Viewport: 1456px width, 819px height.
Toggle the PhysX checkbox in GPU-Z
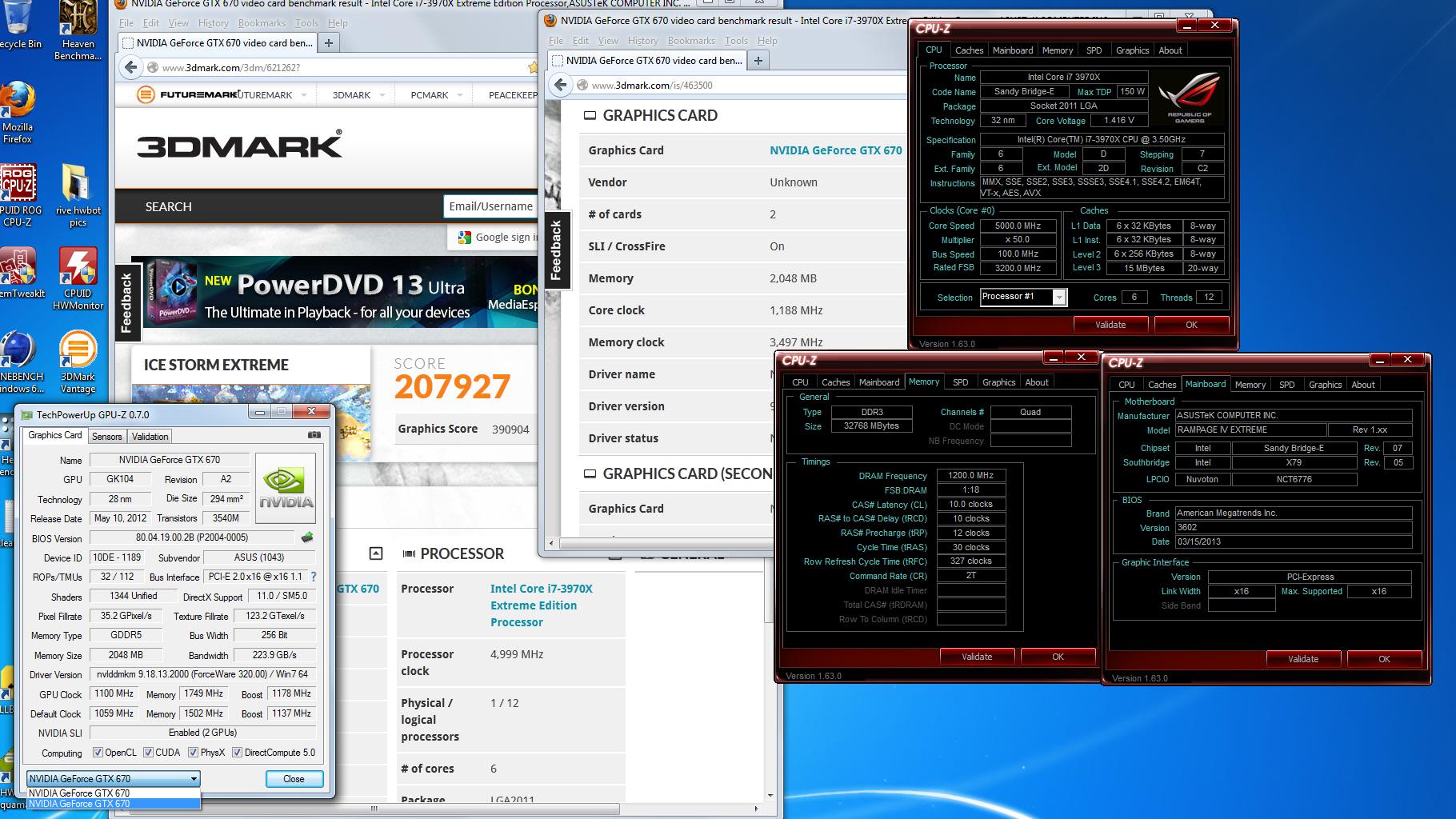(x=193, y=753)
